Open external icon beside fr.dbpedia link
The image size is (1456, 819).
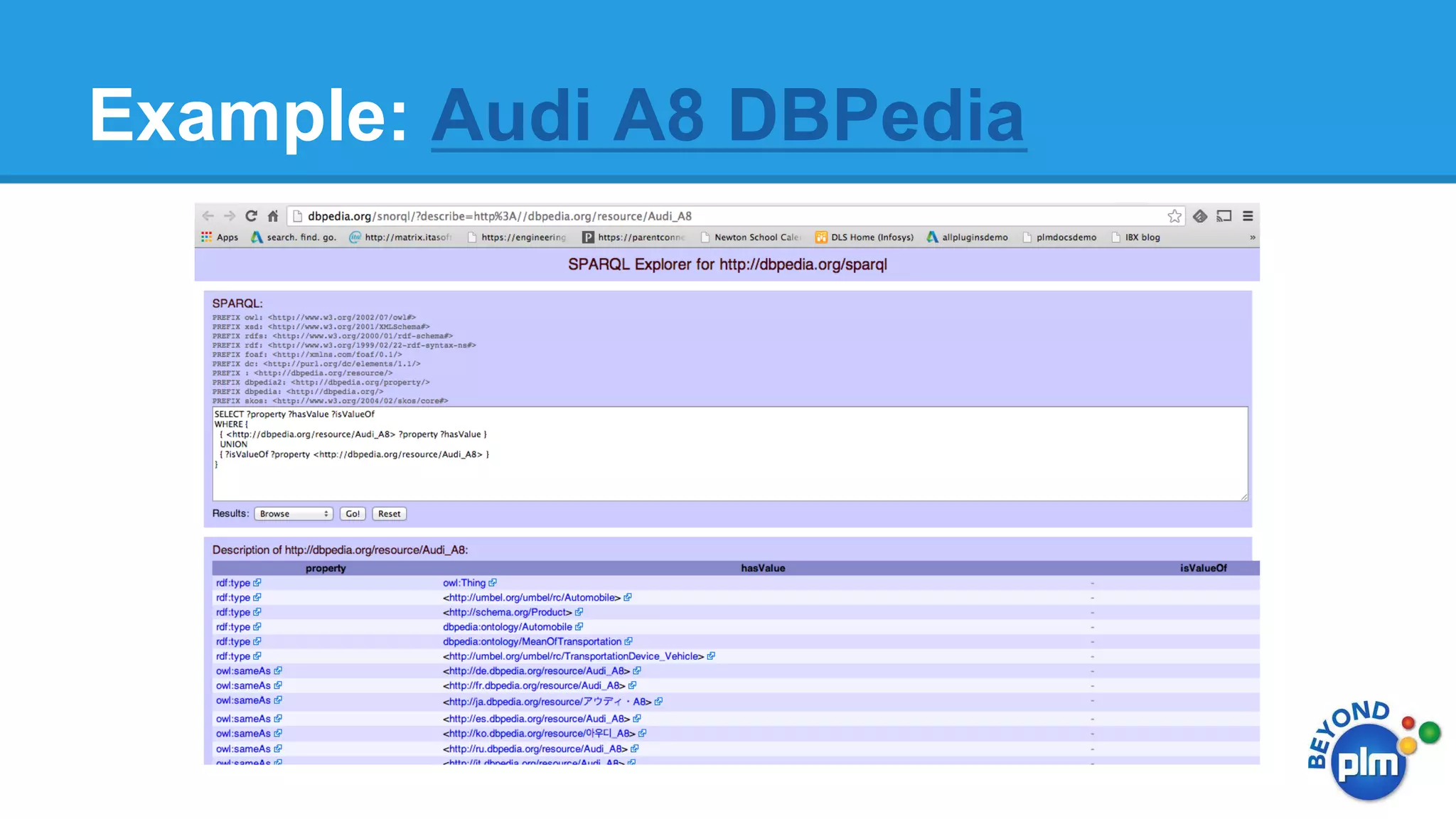[x=632, y=686]
